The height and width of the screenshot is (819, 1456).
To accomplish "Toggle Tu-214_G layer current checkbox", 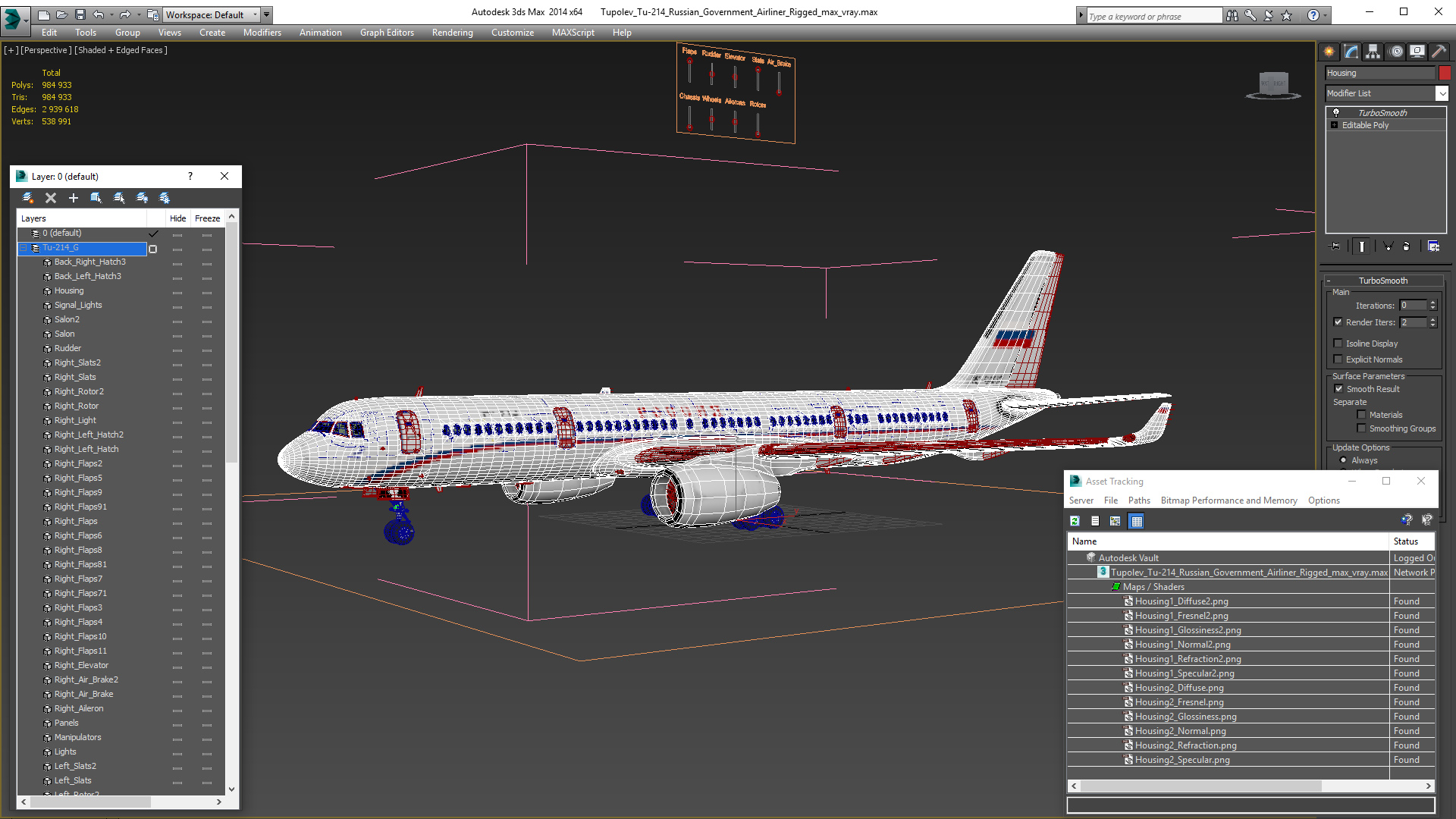I will pyautogui.click(x=153, y=248).
